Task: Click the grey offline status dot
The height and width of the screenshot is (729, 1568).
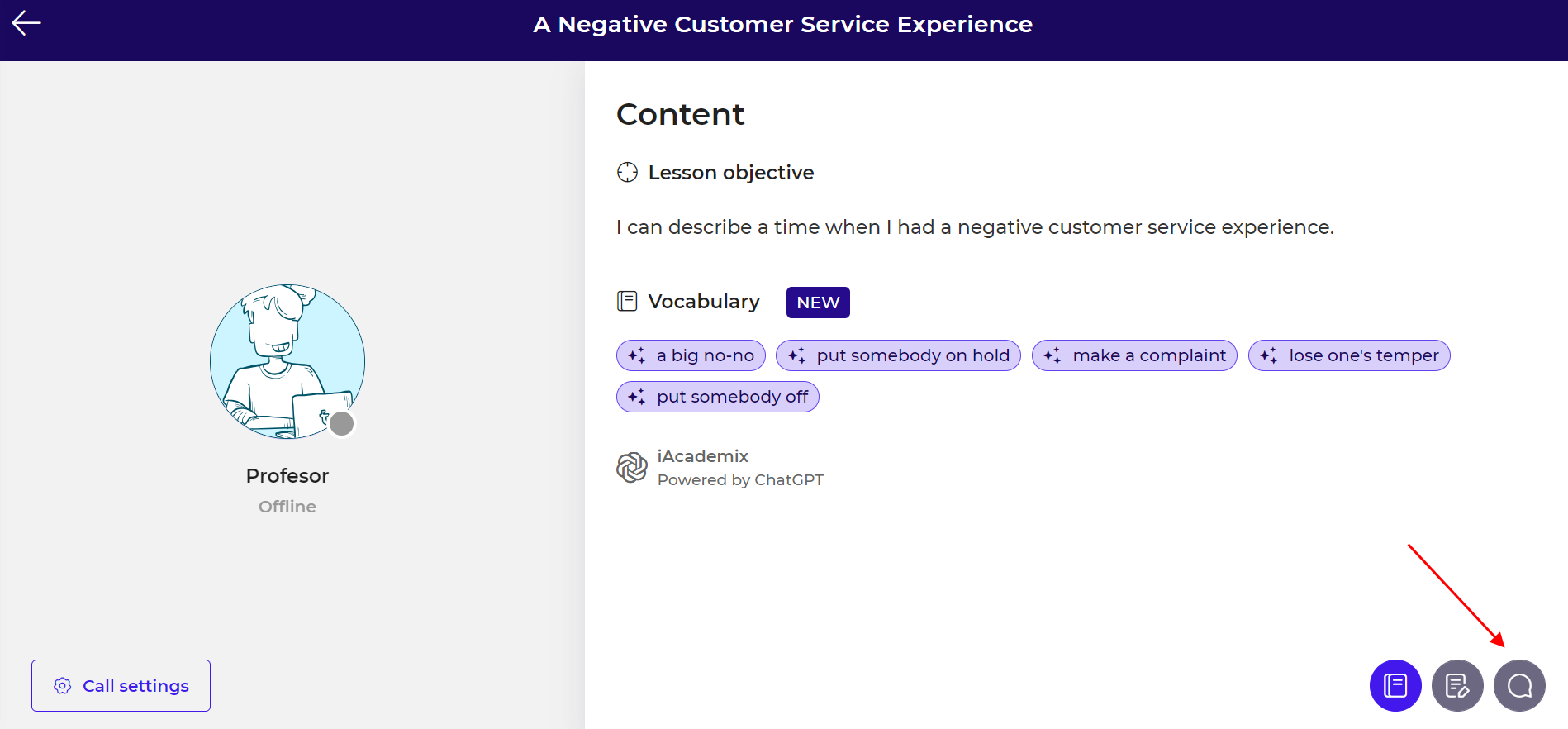Action: pyautogui.click(x=341, y=423)
